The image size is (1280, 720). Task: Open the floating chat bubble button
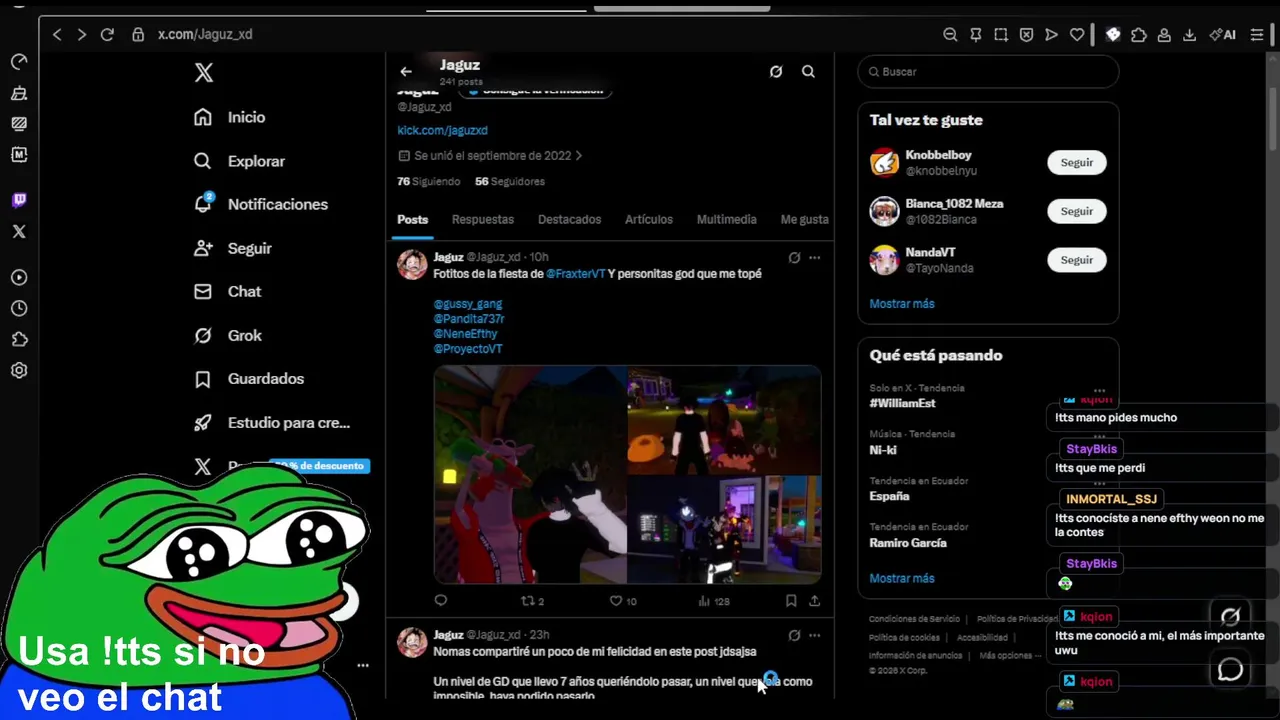point(1231,669)
